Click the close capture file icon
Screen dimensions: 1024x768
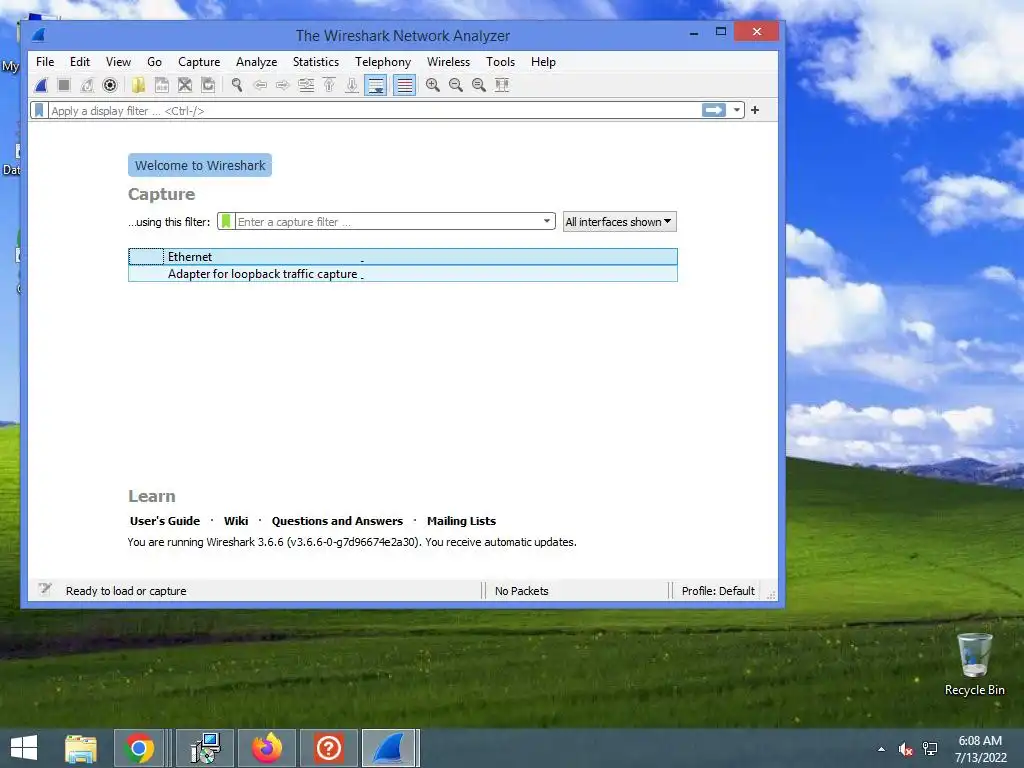click(x=185, y=85)
